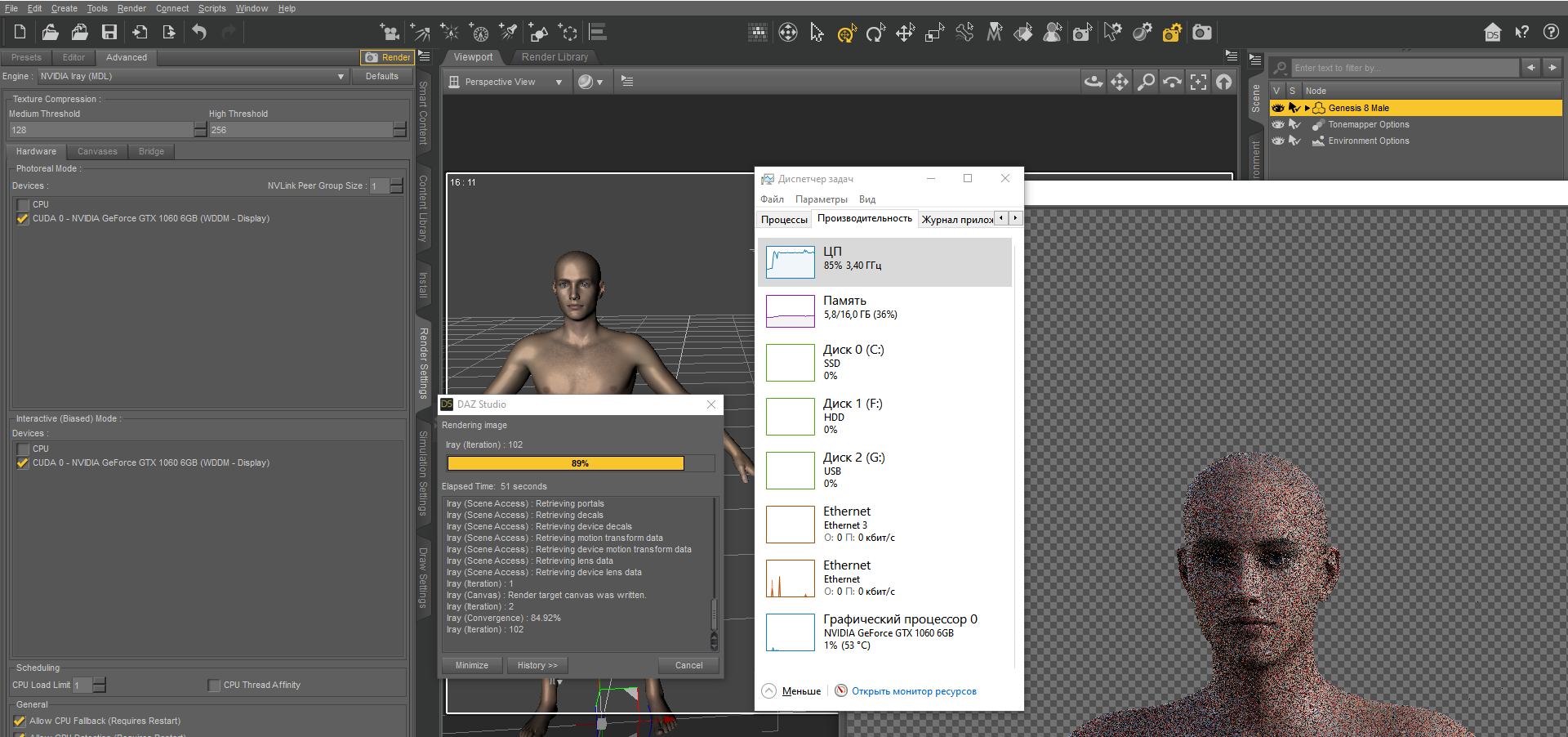
Task: Cancel the rendering in progress dialog
Action: pos(688,665)
